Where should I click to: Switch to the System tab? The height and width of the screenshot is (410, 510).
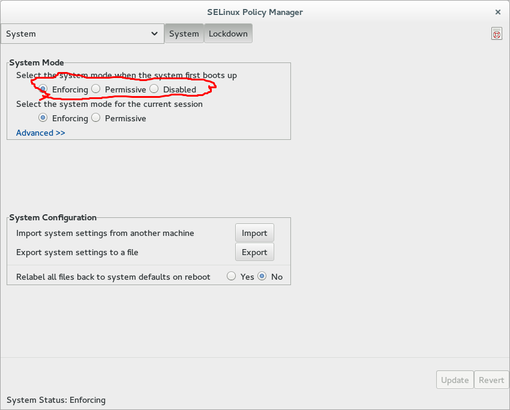coord(184,34)
